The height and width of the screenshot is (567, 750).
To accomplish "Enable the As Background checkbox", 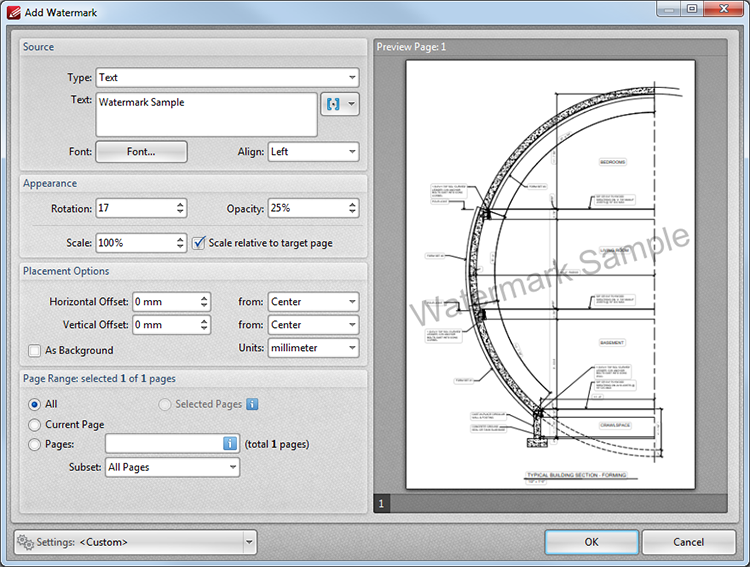I will point(34,351).
